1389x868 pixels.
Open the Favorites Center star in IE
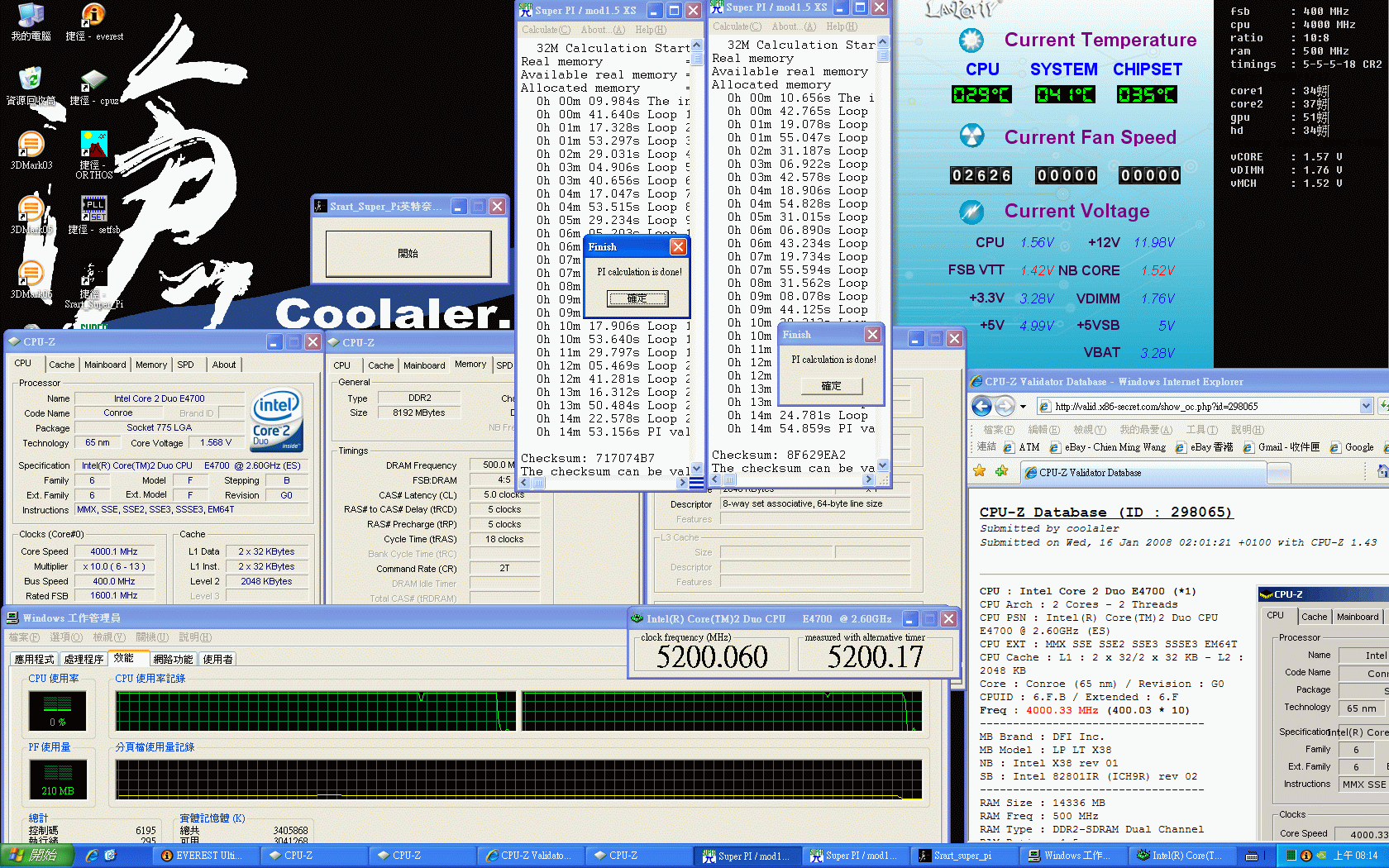[980, 471]
